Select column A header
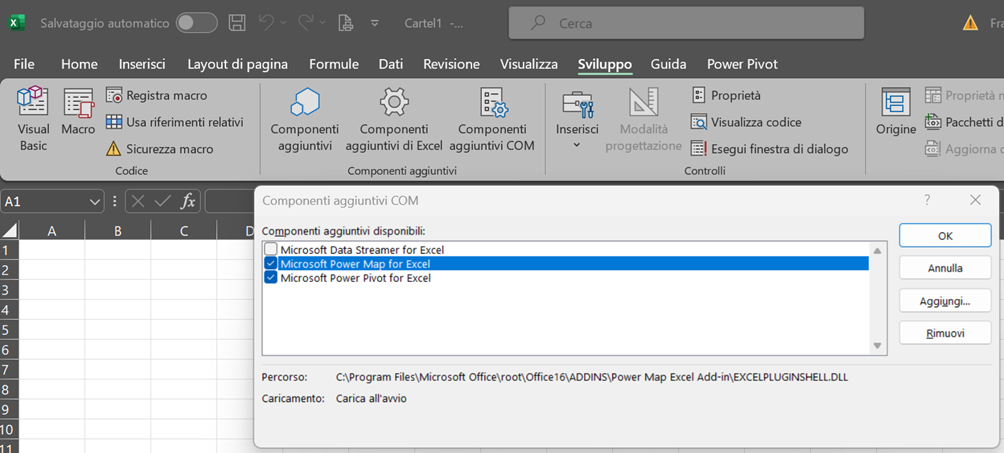Viewport: 1004px width, 453px height. [x=52, y=231]
